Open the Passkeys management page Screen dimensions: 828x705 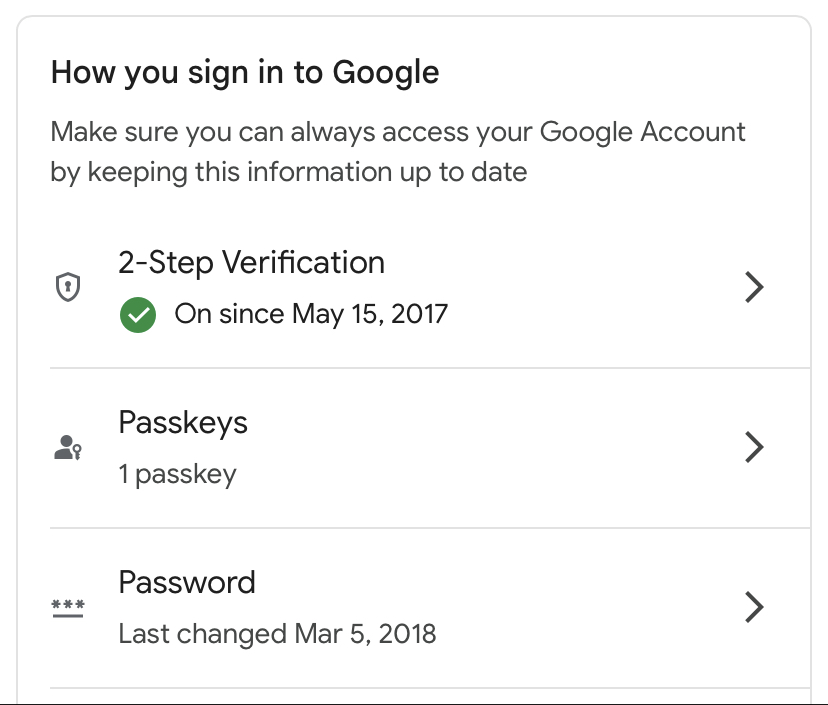183,422
